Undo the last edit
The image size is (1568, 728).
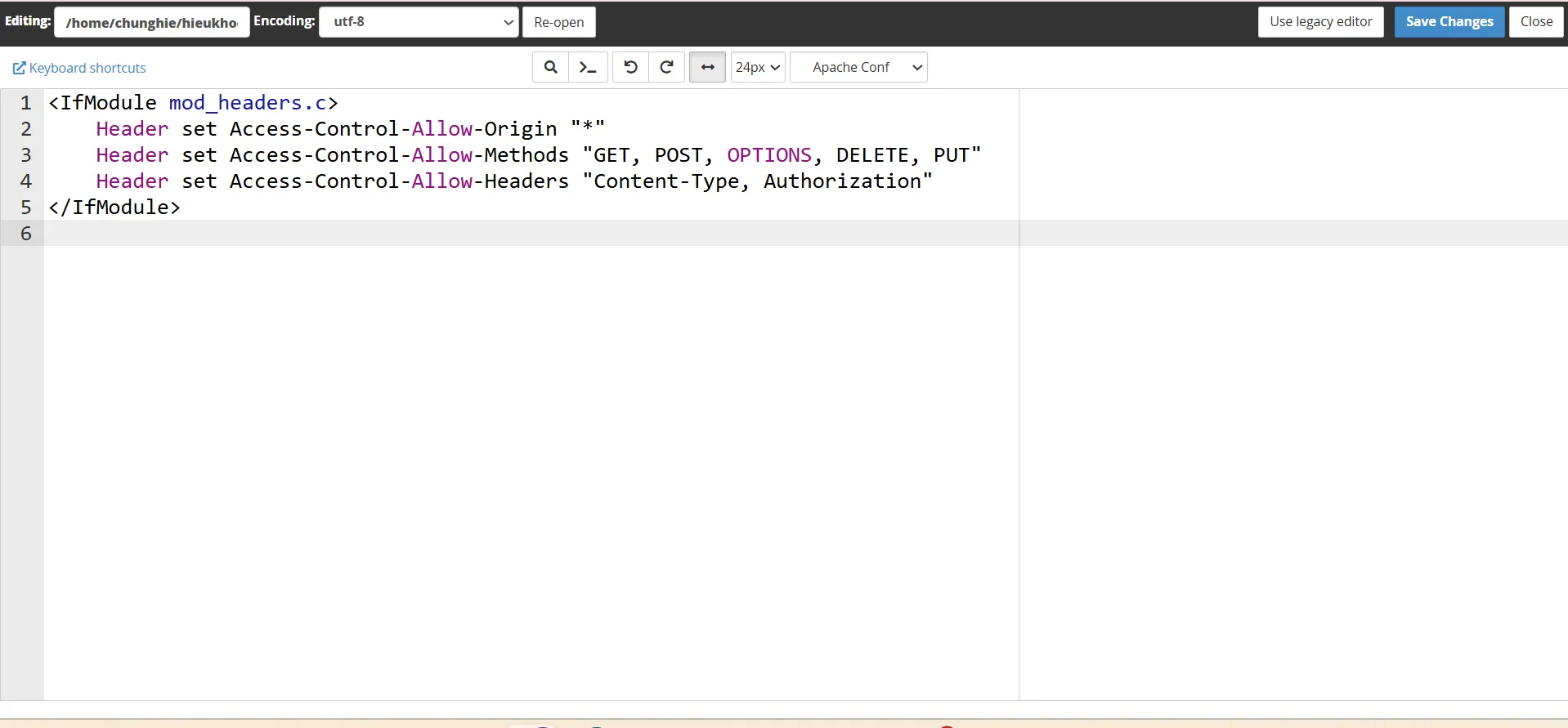tap(630, 67)
